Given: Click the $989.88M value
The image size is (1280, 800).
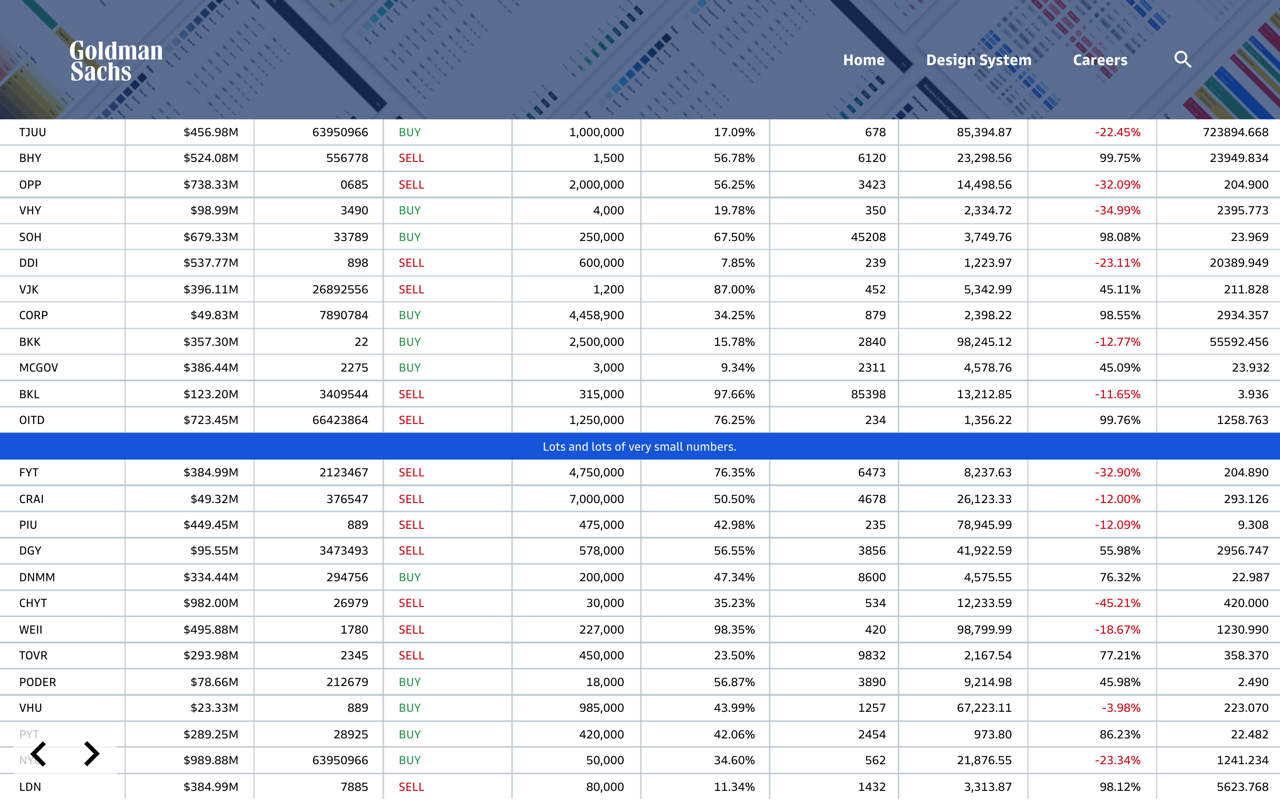Looking at the screenshot, I should 211,760.
